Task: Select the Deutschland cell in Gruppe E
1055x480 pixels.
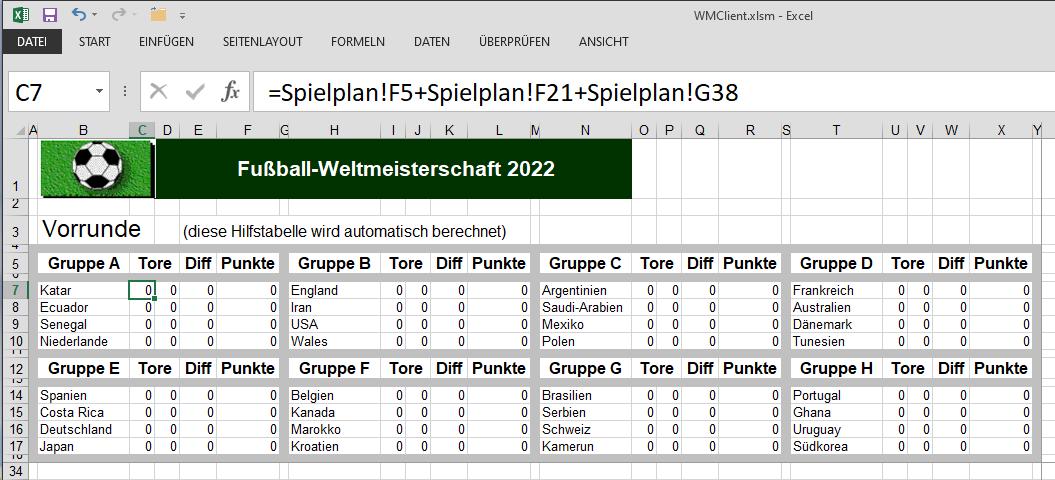Action: click(x=76, y=430)
